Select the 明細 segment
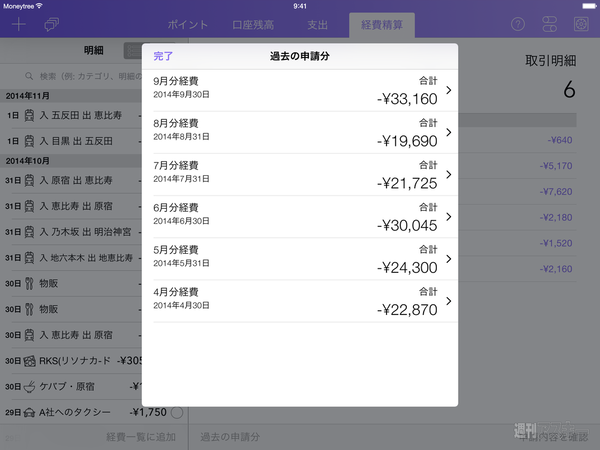The width and height of the screenshot is (600, 450). tap(94, 50)
